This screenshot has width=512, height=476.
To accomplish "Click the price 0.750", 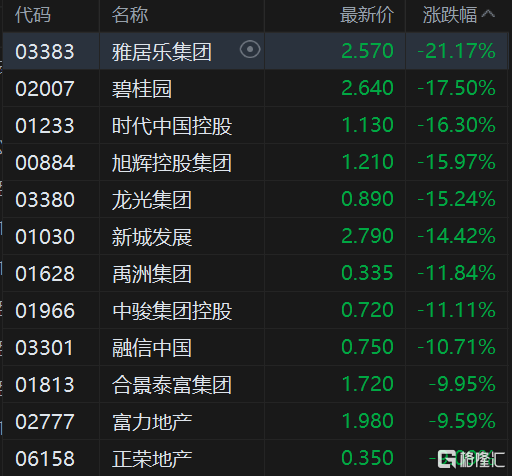I will (x=367, y=347).
